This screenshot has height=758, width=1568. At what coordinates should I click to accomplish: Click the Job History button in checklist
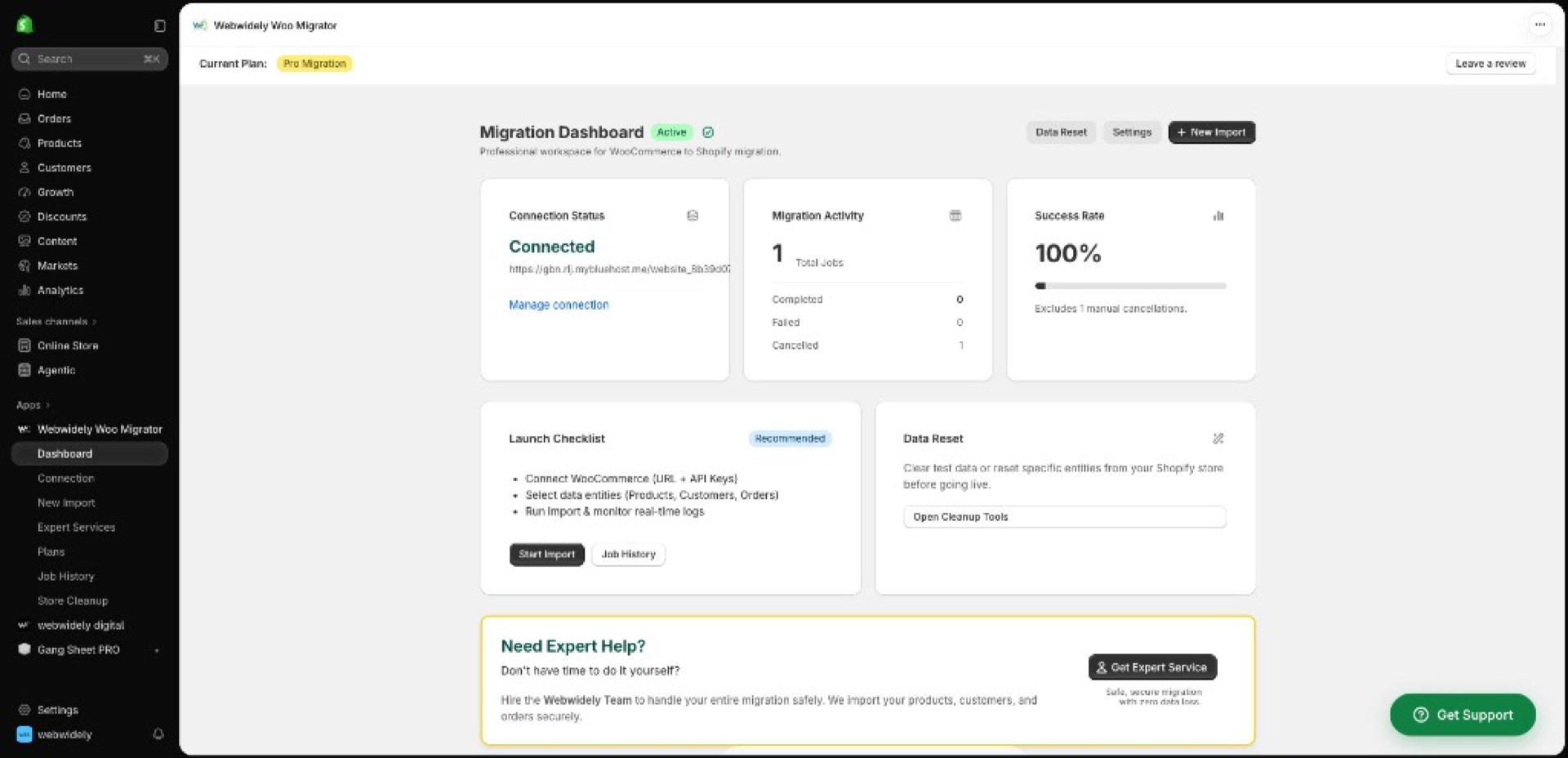coord(628,554)
